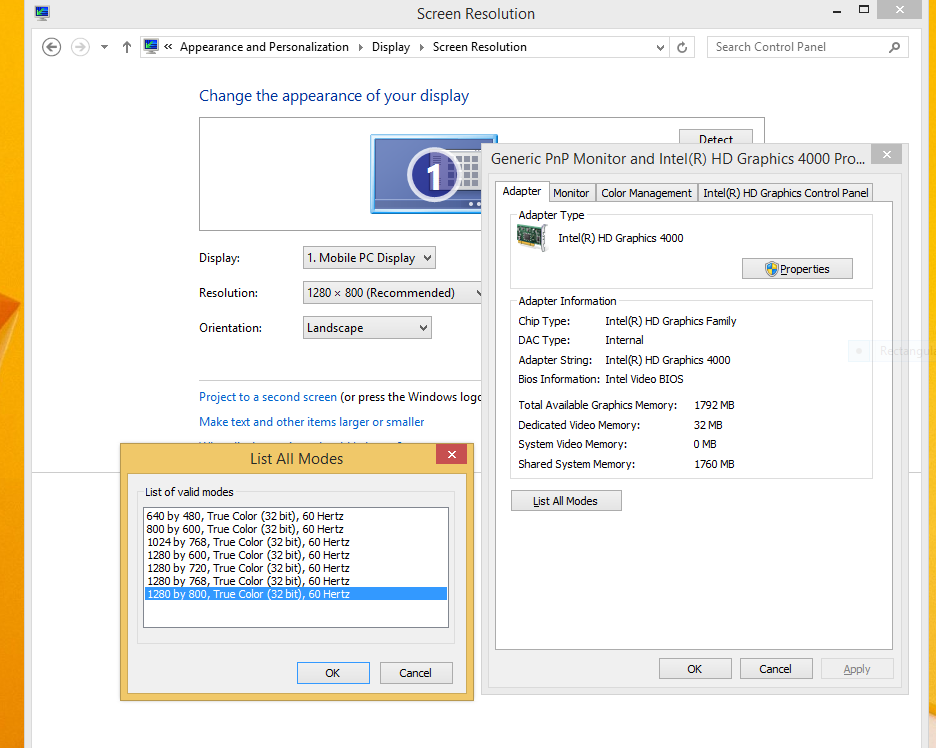The image size is (936, 748).
Task: Open Intel(R) HD Graphics Control Panel tab
Action: (x=786, y=193)
